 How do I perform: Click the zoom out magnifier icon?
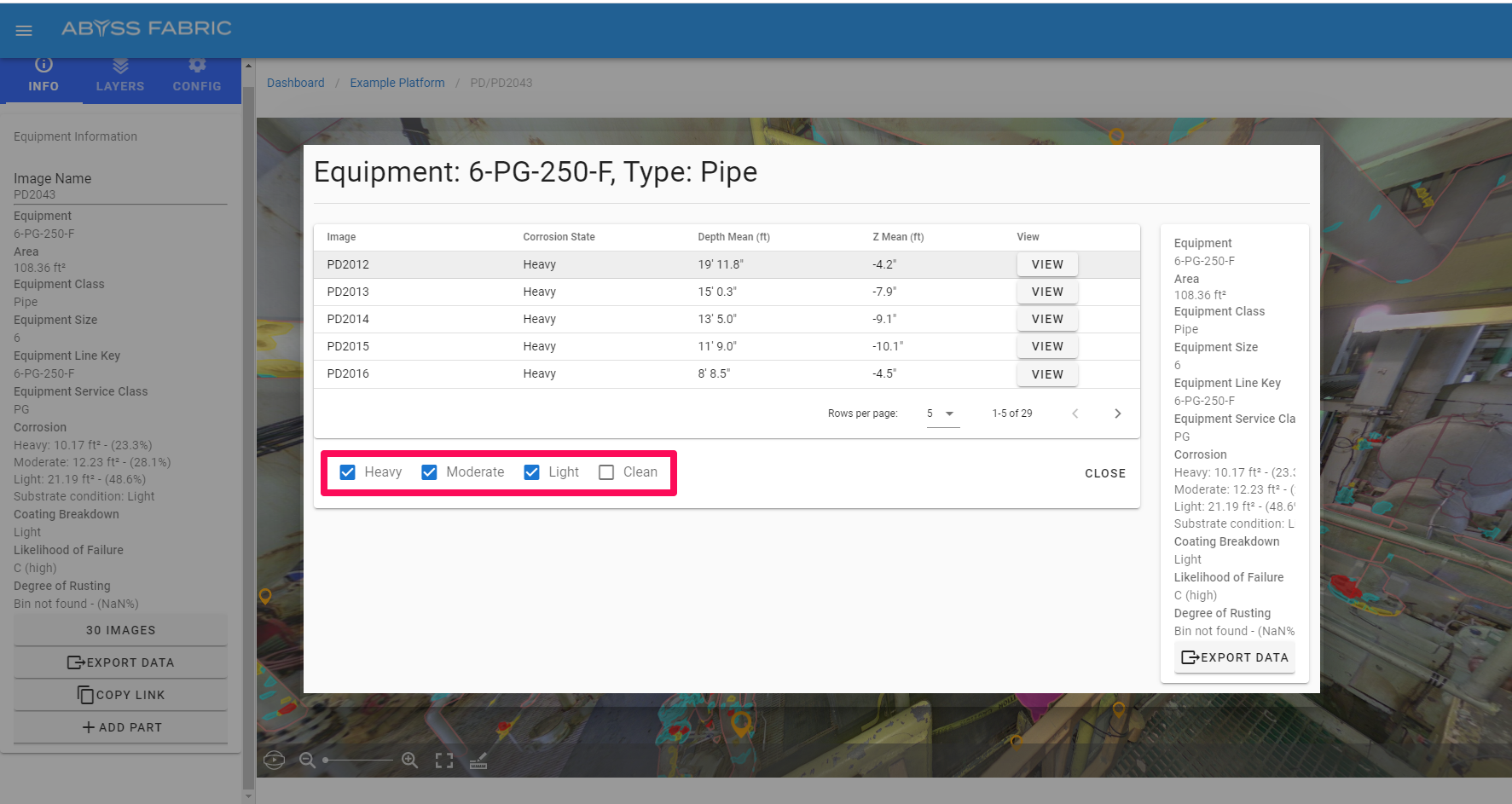click(308, 760)
